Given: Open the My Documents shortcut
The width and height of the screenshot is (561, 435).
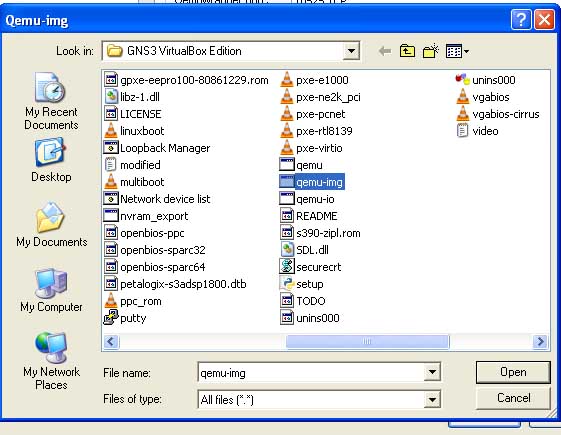Looking at the screenshot, I should click(51, 224).
